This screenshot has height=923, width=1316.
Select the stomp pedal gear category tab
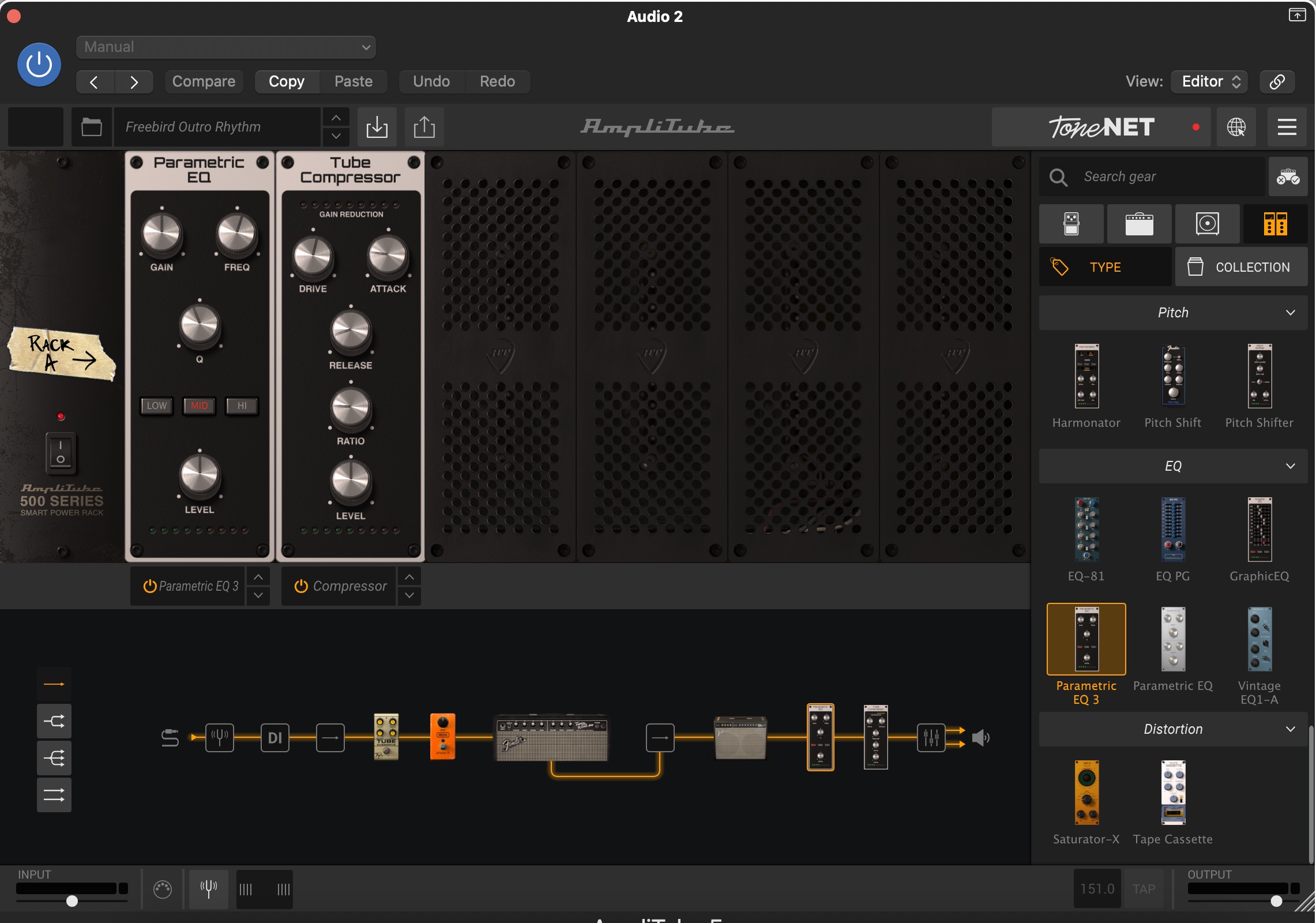tap(1071, 224)
